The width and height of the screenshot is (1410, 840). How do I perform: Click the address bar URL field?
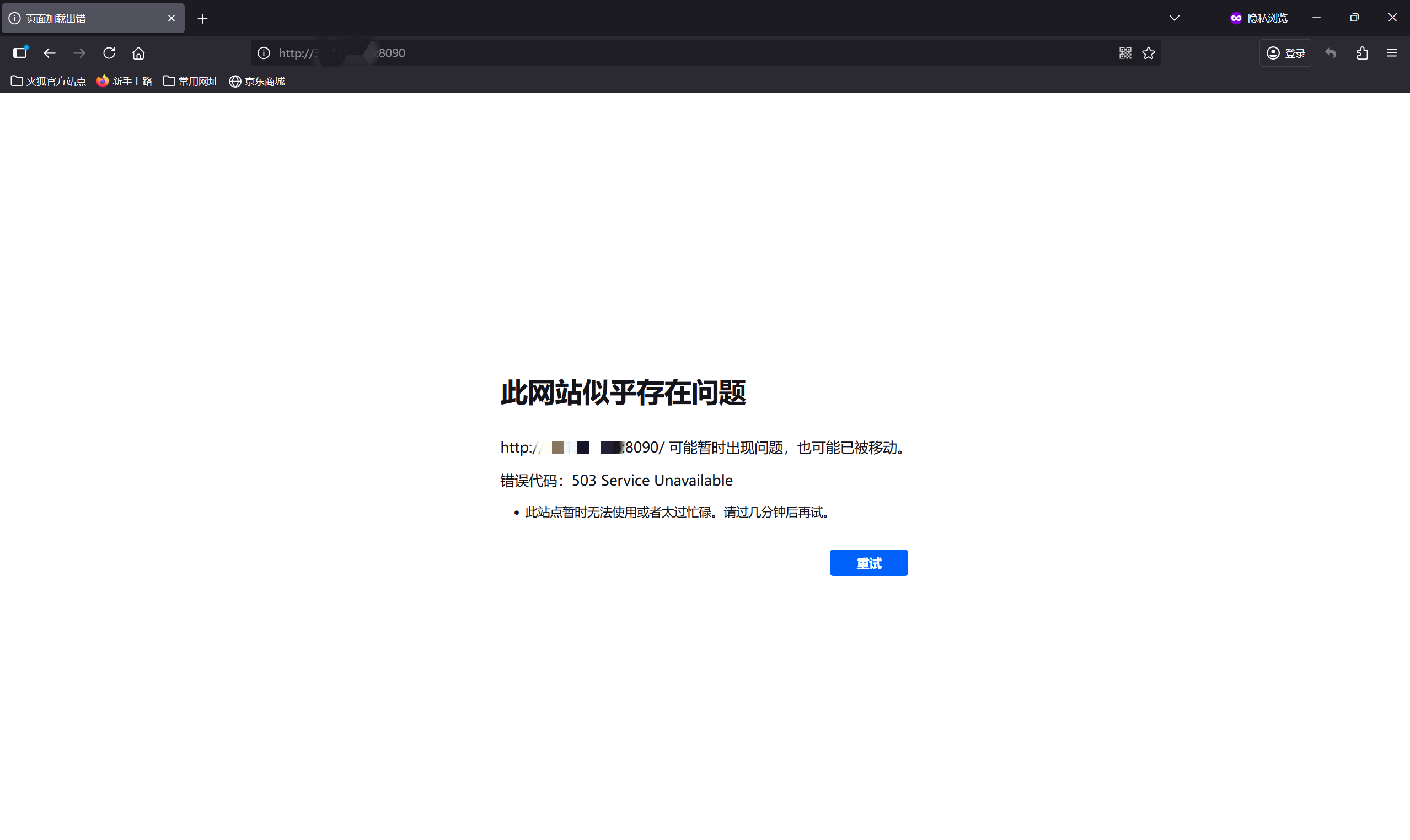click(x=679, y=53)
